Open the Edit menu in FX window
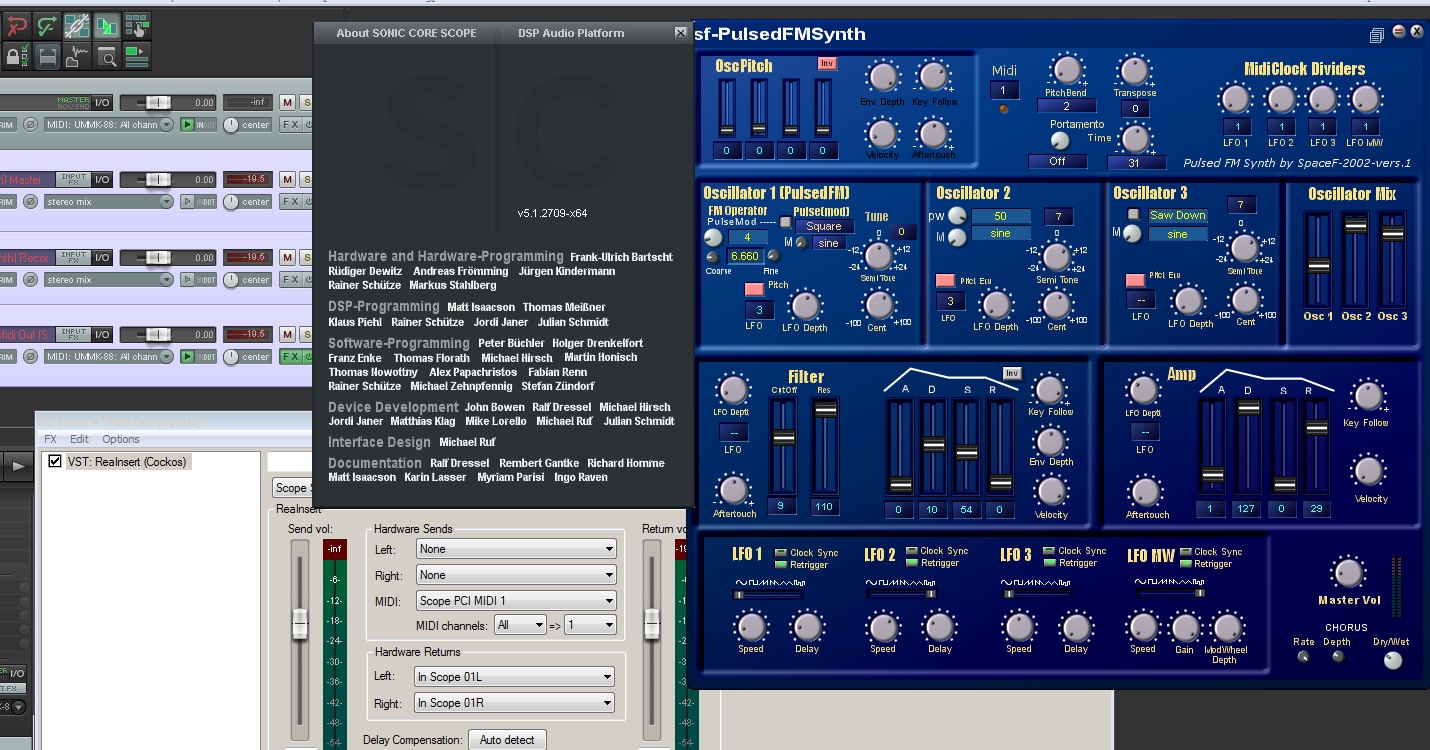1430x750 pixels. (x=79, y=439)
